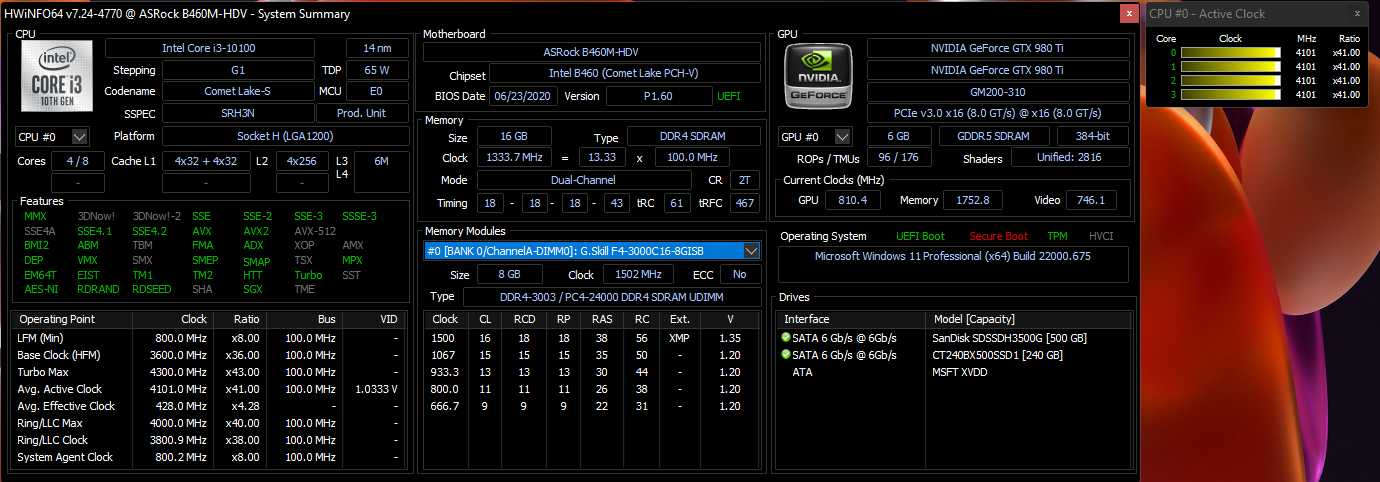Click the P1.60 BIOS version field
1380x482 pixels.
click(x=658, y=96)
